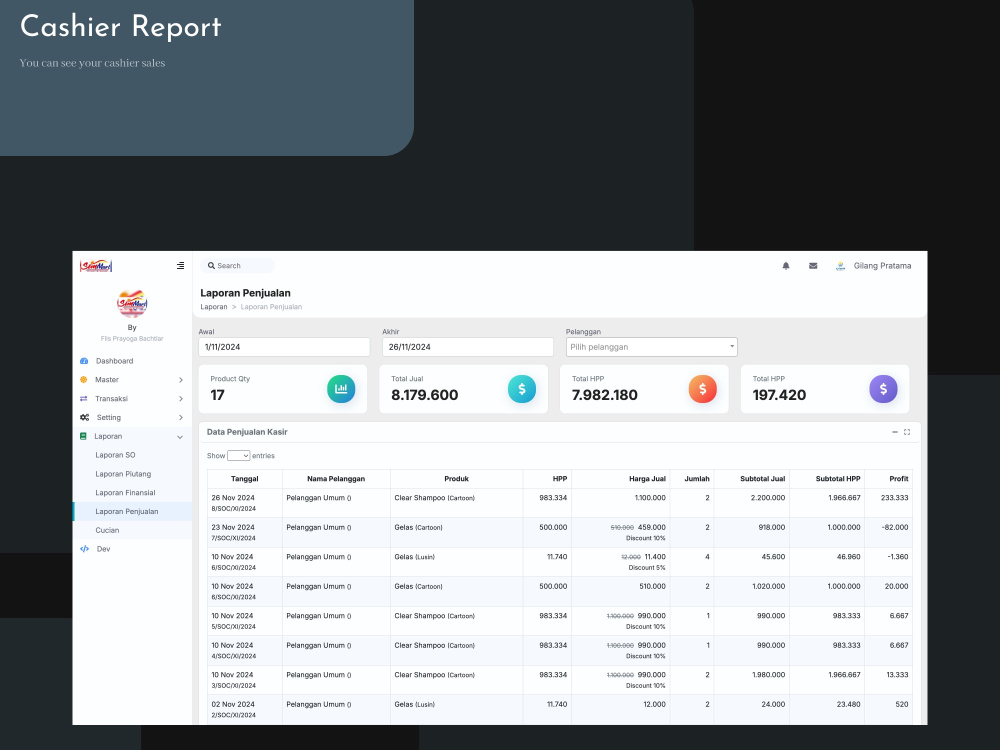Viewport: 1000px width, 750px height.
Task: Open the Dev menu item
Action: click(x=103, y=549)
